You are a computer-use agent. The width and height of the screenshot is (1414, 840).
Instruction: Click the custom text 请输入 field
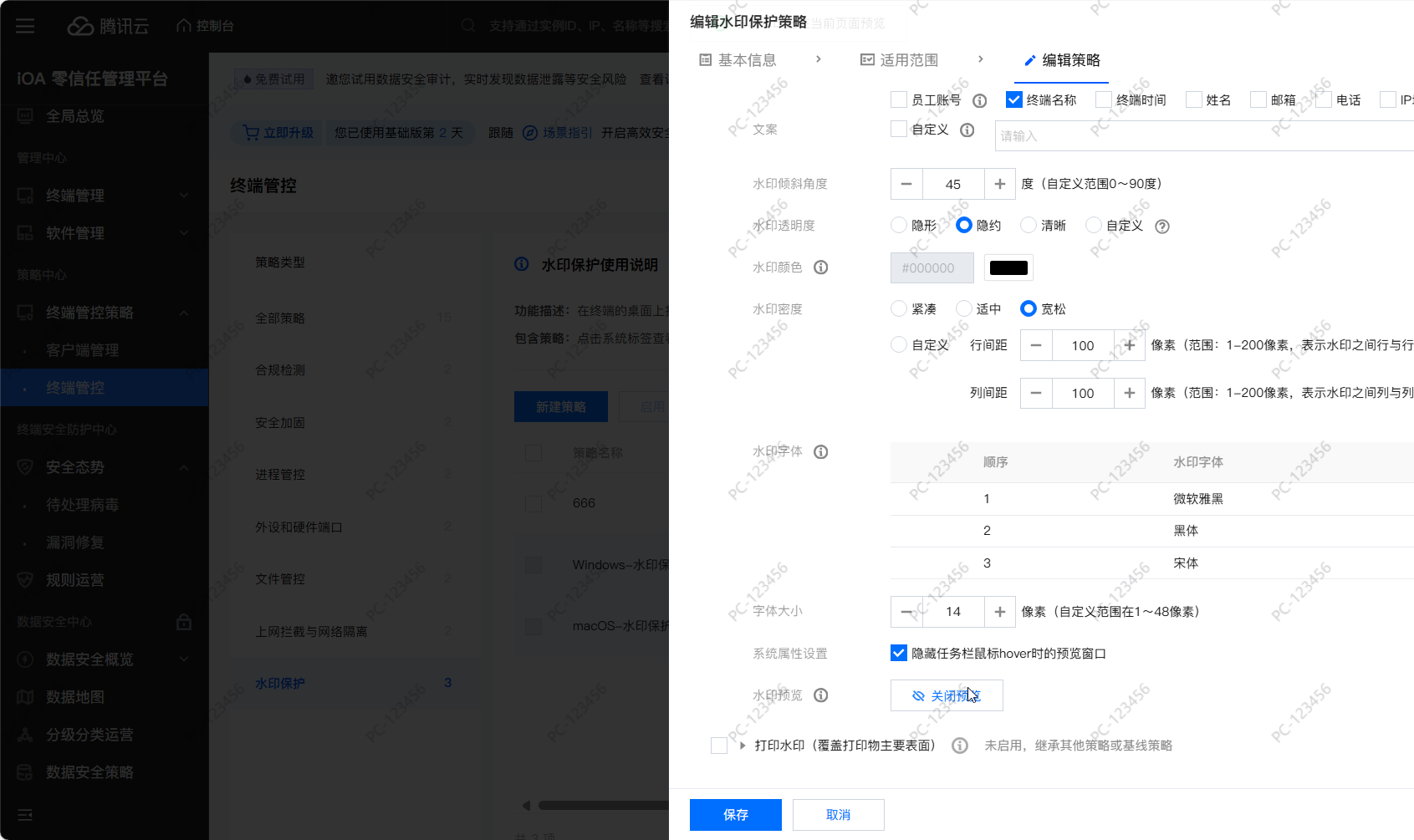click(1204, 135)
